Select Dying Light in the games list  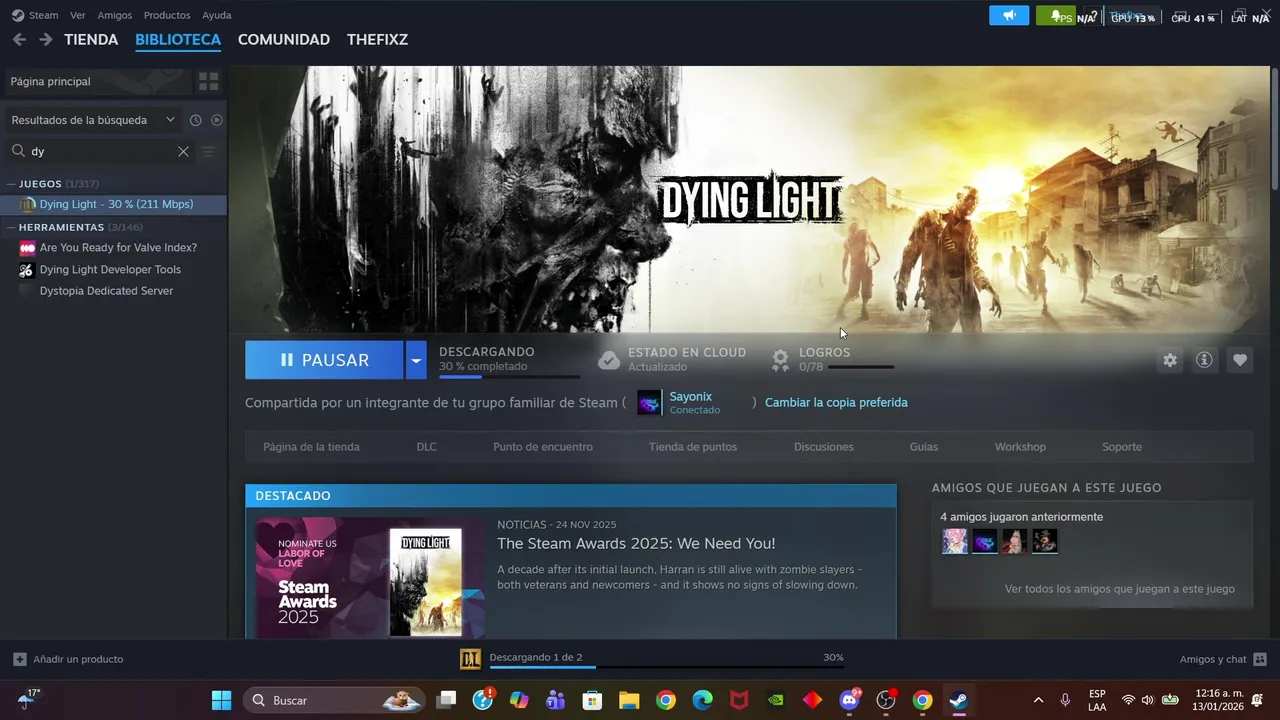[x=113, y=204]
